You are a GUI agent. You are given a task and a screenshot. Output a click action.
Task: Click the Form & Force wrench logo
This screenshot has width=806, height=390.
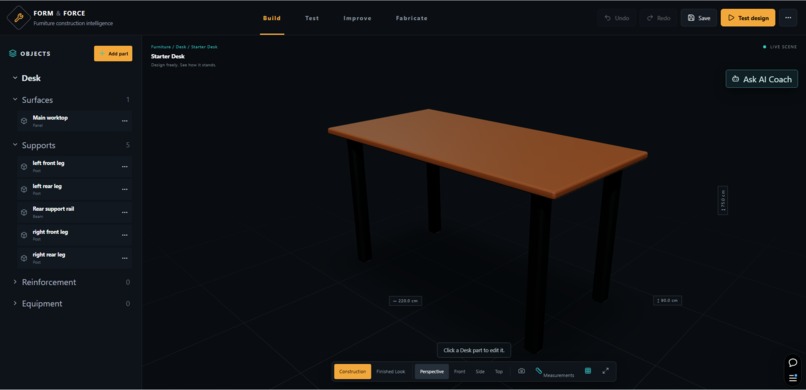(19, 18)
